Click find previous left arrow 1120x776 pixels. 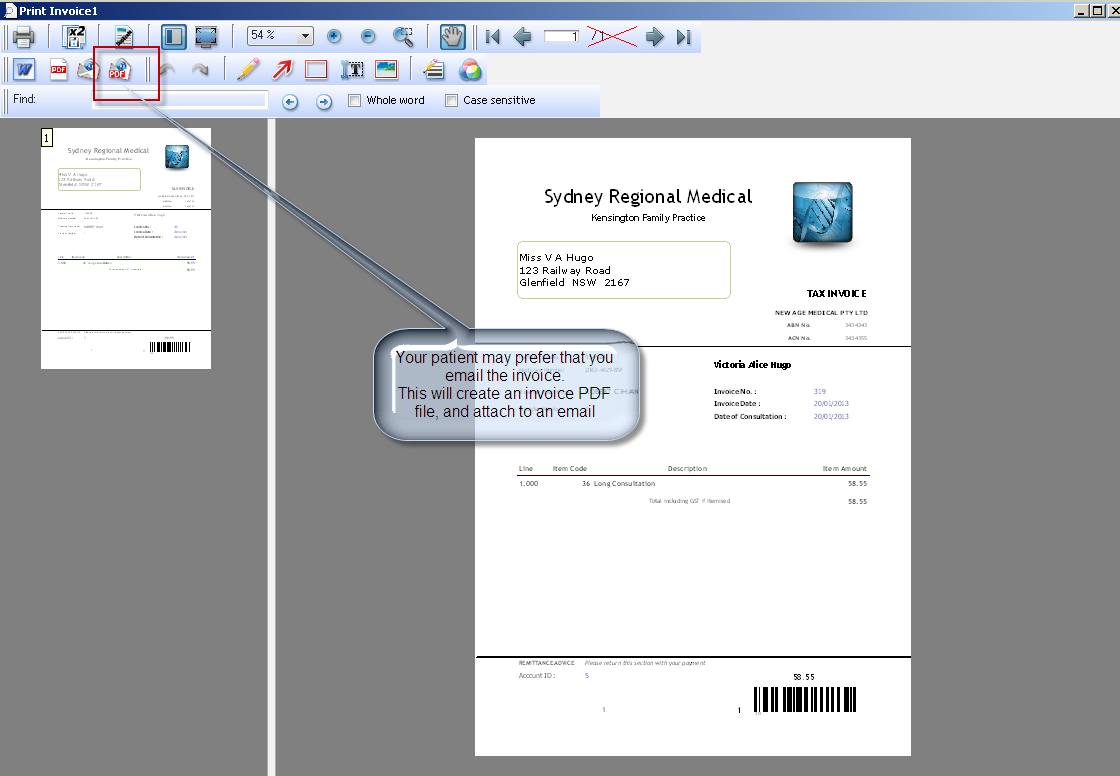(289, 101)
